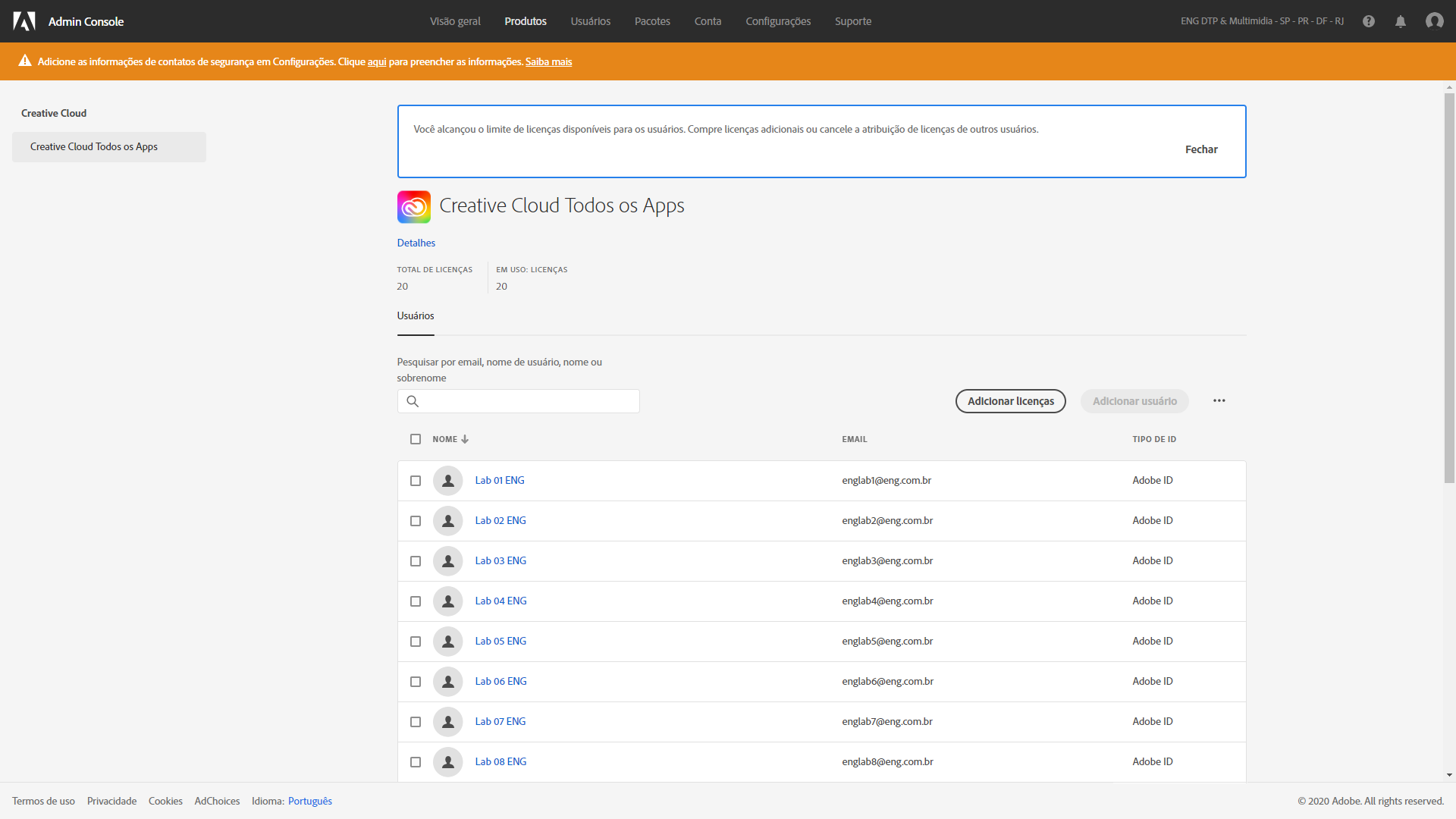Check the box for Lab 04 ENG
The width and height of the screenshot is (1456, 819).
416,601
